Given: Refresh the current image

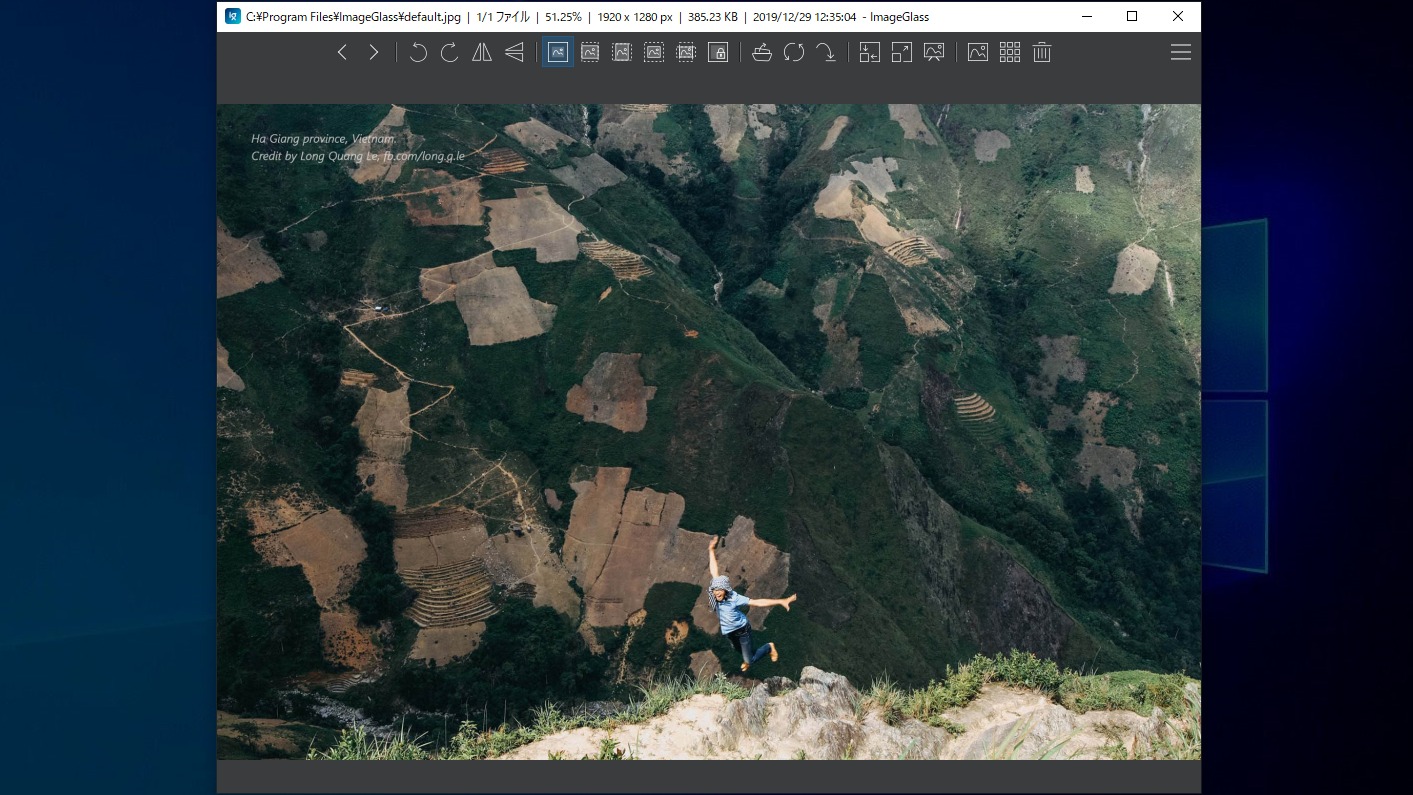Looking at the screenshot, I should [794, 52].
